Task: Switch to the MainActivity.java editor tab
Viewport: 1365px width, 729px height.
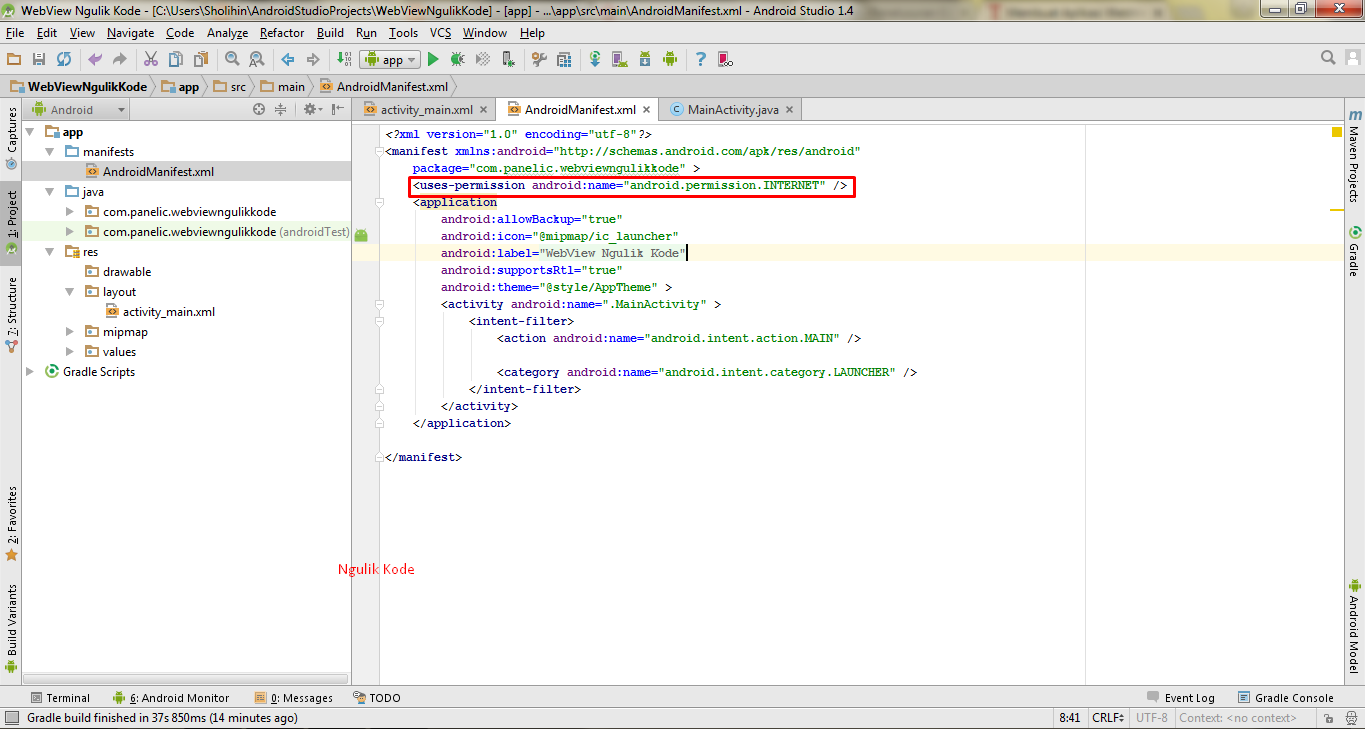Action: (x=733, y=110)
